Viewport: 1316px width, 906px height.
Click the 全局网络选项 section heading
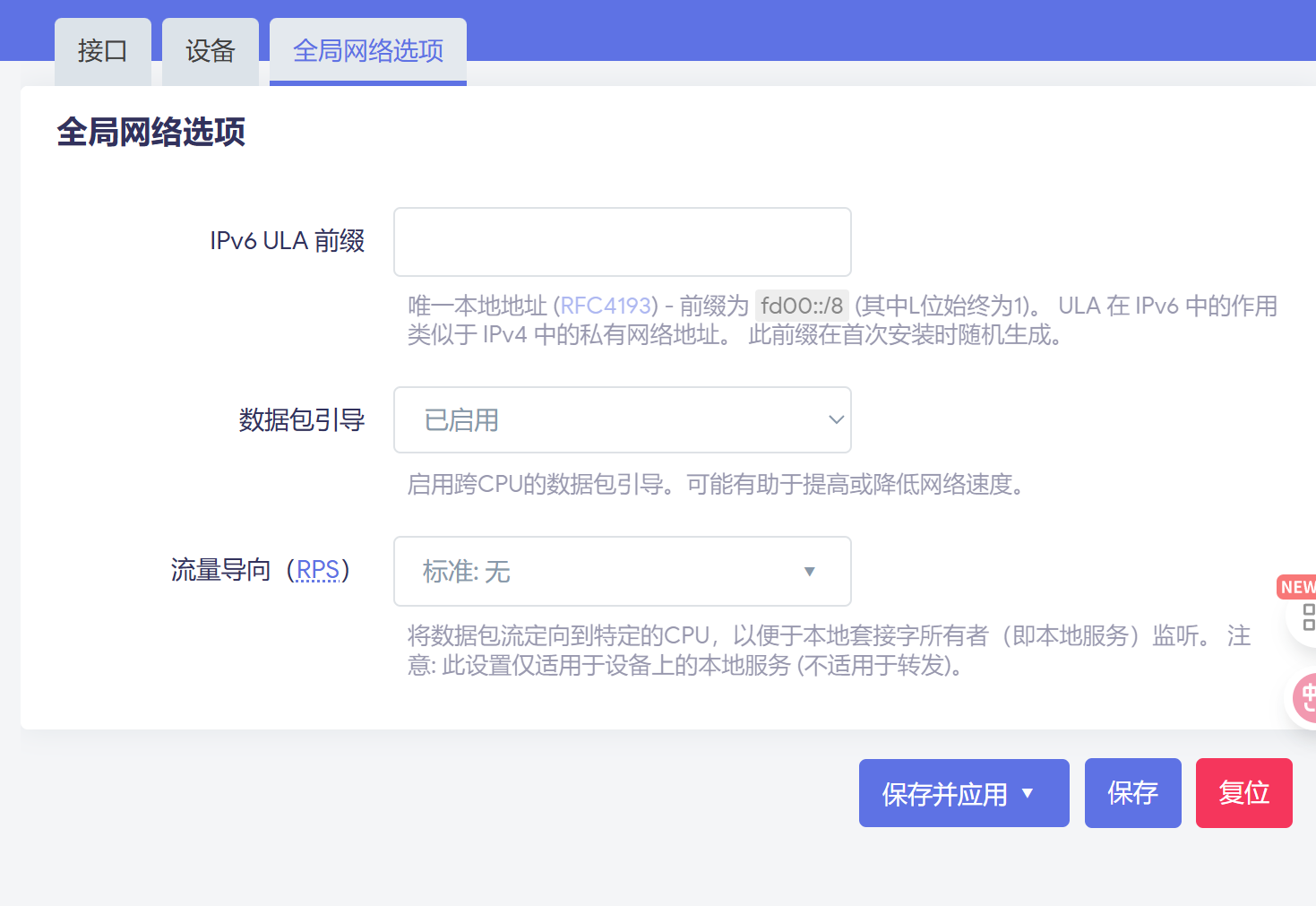pyautogui.click(x=151, y=132)
